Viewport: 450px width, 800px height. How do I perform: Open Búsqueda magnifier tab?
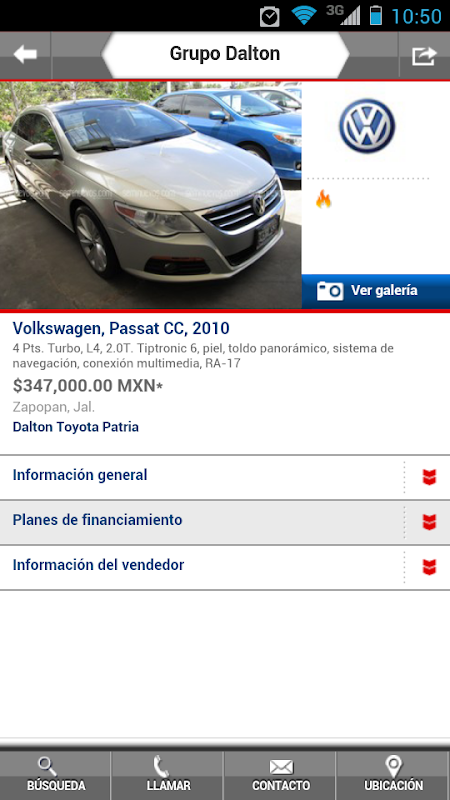(56, 774)
